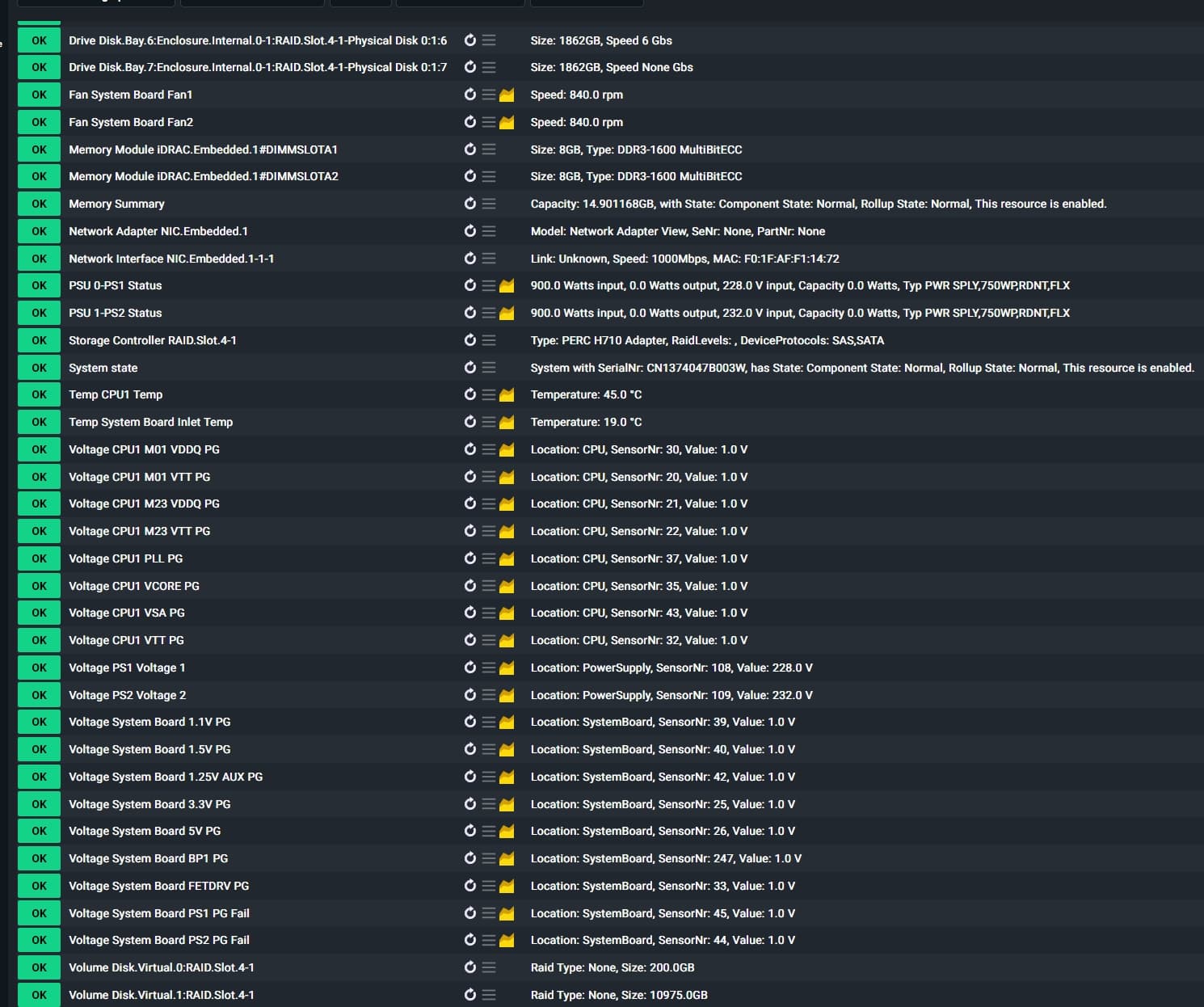
Task: Open Memory Module DIMMSLOTA1 service details
Action: pos(203,150)
